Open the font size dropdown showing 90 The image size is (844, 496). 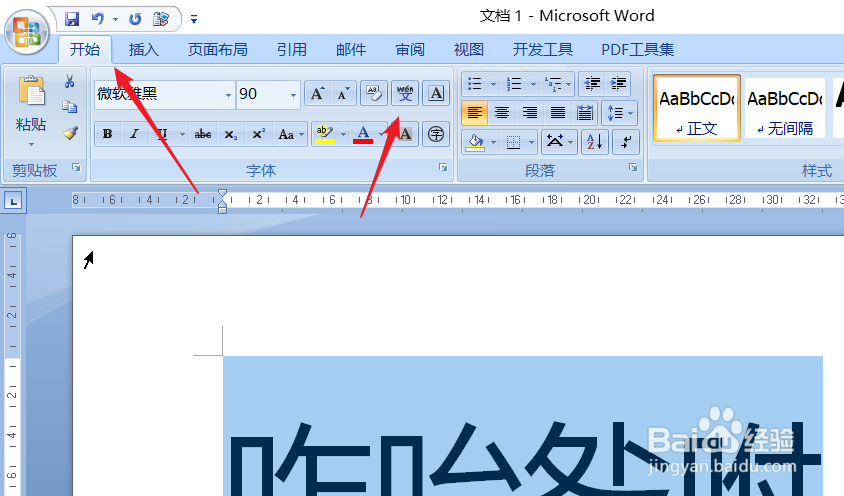click(x=293, y=95)
